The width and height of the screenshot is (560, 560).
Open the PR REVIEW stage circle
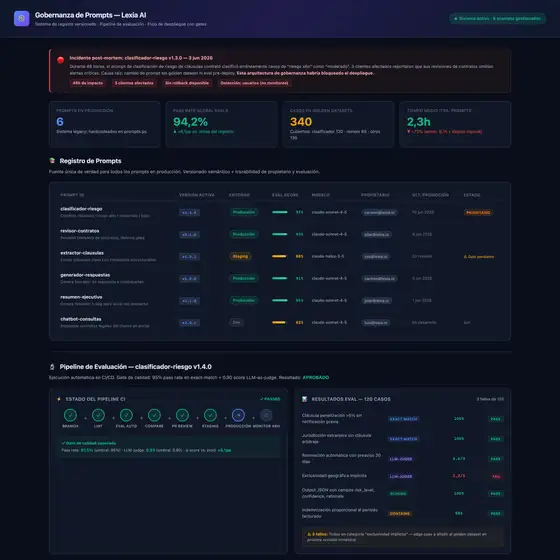(x=182, y=415)
